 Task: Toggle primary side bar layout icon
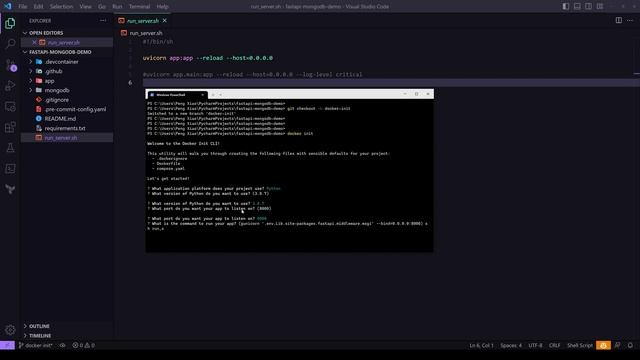[x=566, y=6]
